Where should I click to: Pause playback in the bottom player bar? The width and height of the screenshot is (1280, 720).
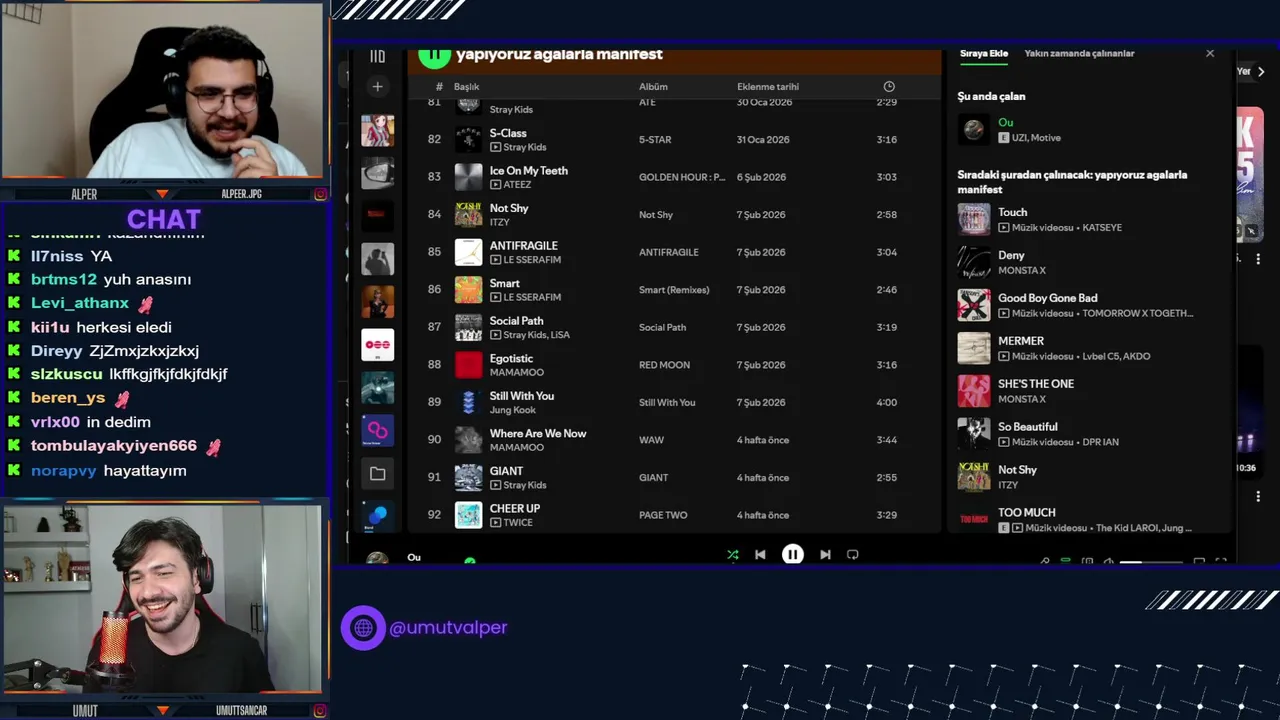(792, 555)
